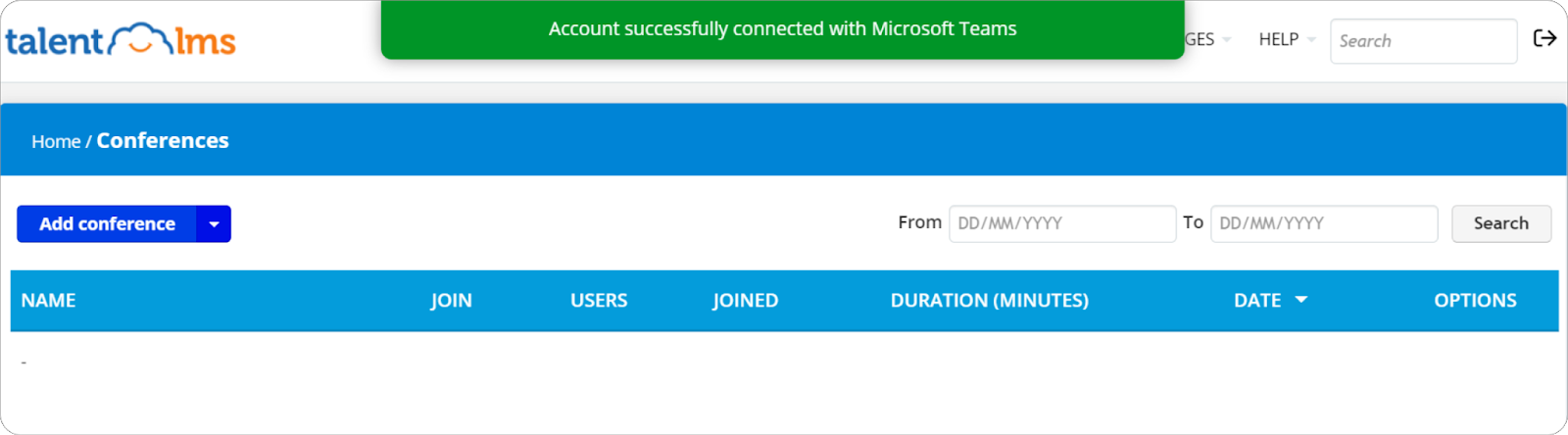Image resolution: width=1568 pixels, height=435 pixels.
Task: Go to Home breadcrumb link
Action: 56,141
